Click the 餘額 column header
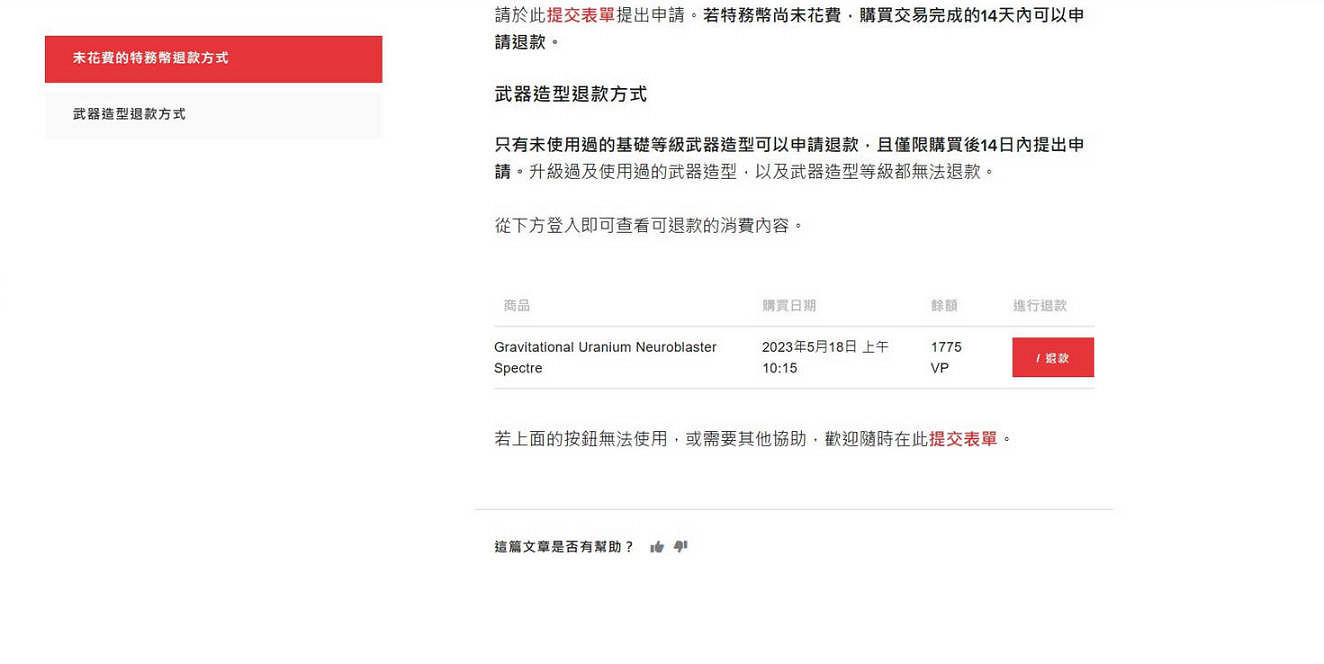 [944, 306]
